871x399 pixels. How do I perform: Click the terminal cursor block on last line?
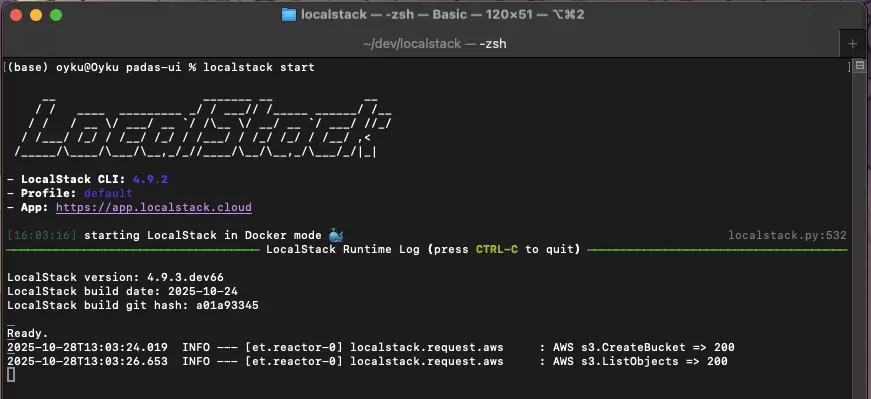(11, 375)
